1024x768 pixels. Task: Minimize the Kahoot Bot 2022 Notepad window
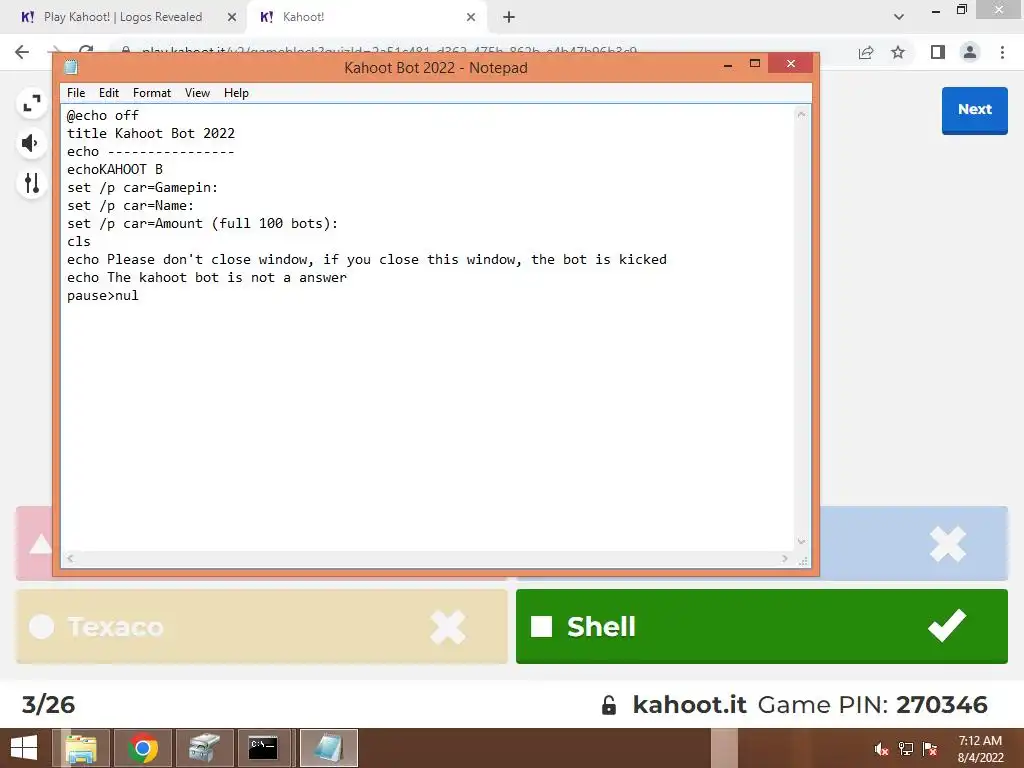tap(728, 64)
